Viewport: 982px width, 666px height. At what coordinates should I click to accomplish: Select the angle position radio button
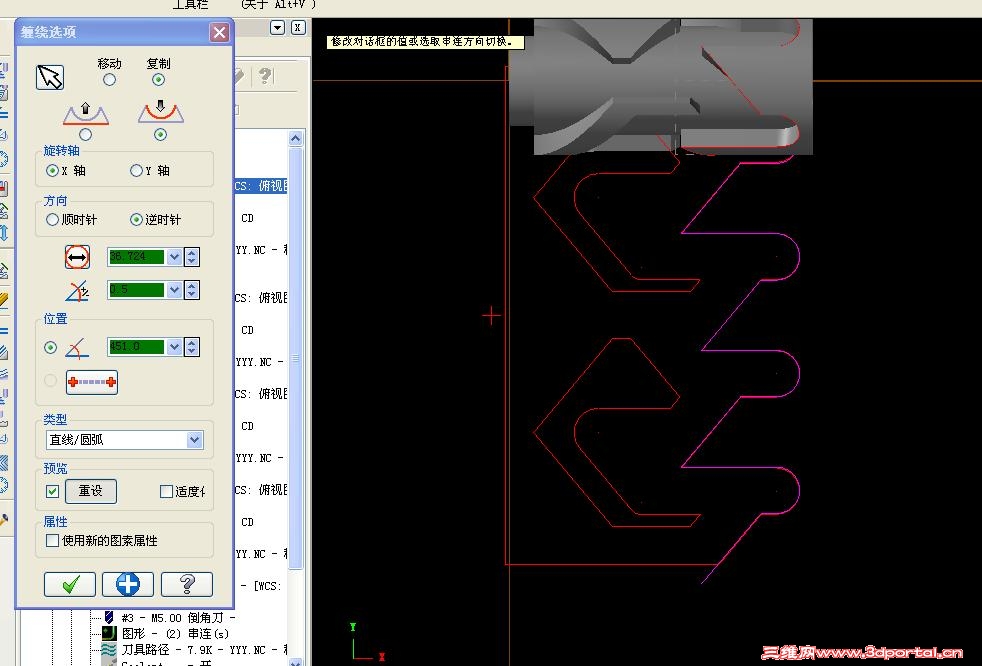pyautogui.click(x=51, y=348)
